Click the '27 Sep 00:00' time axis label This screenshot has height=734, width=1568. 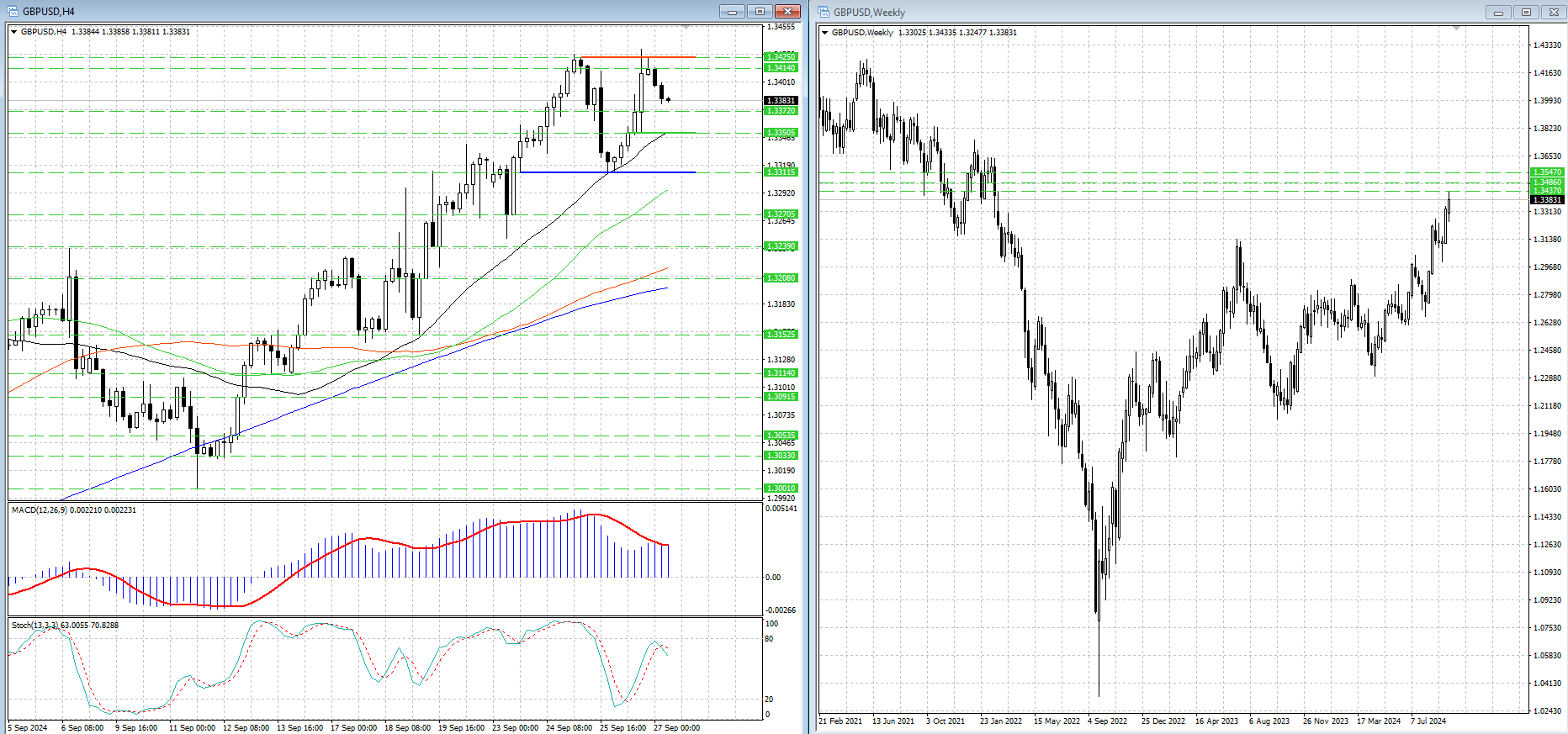pyautogui.click(x=676, y=728)
